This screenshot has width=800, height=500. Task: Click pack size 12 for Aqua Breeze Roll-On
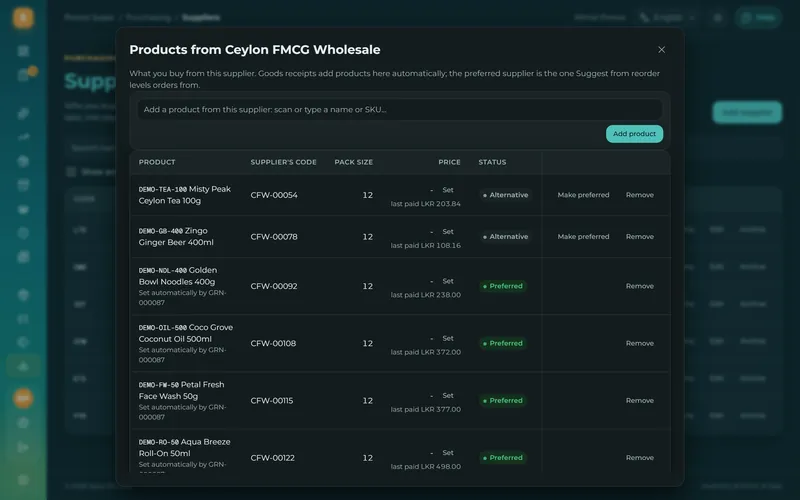click(367, 458)
